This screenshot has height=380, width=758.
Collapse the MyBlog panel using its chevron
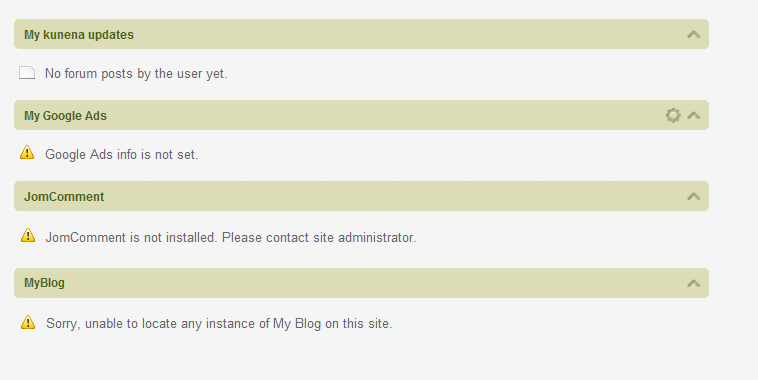click(x=694, y=283)
